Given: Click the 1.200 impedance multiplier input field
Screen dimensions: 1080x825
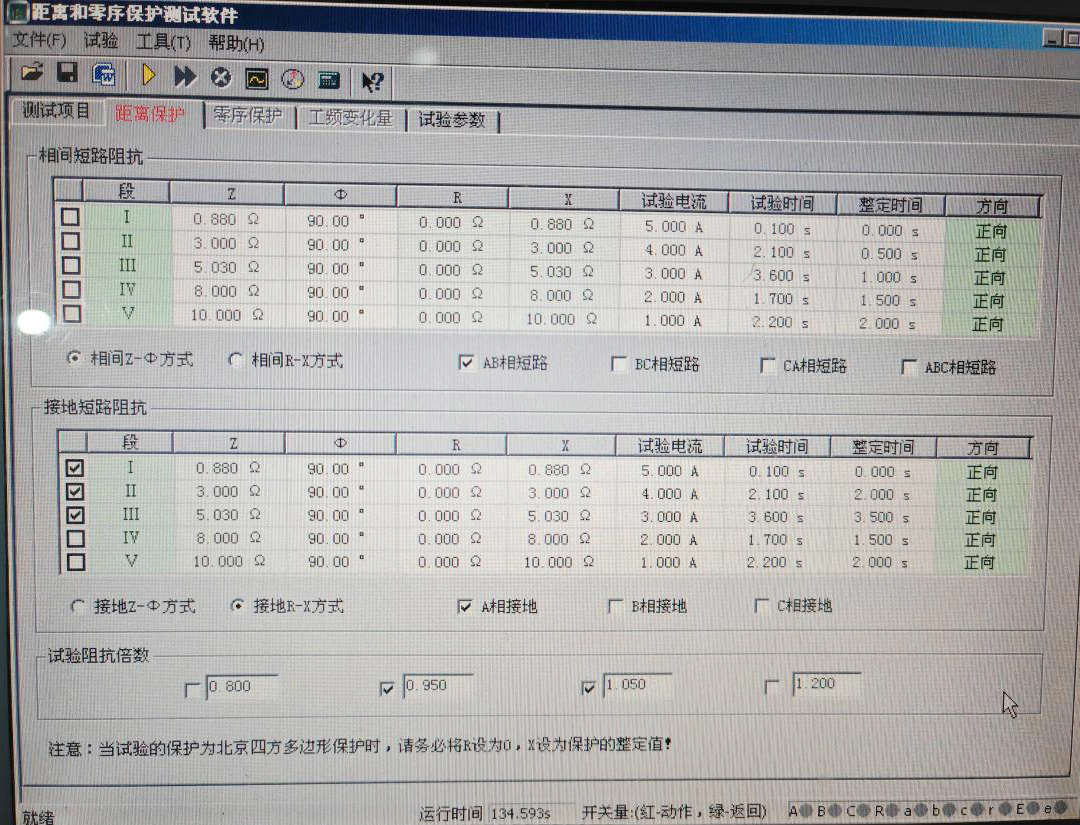Looking at the screenshot, I should 825,685.
